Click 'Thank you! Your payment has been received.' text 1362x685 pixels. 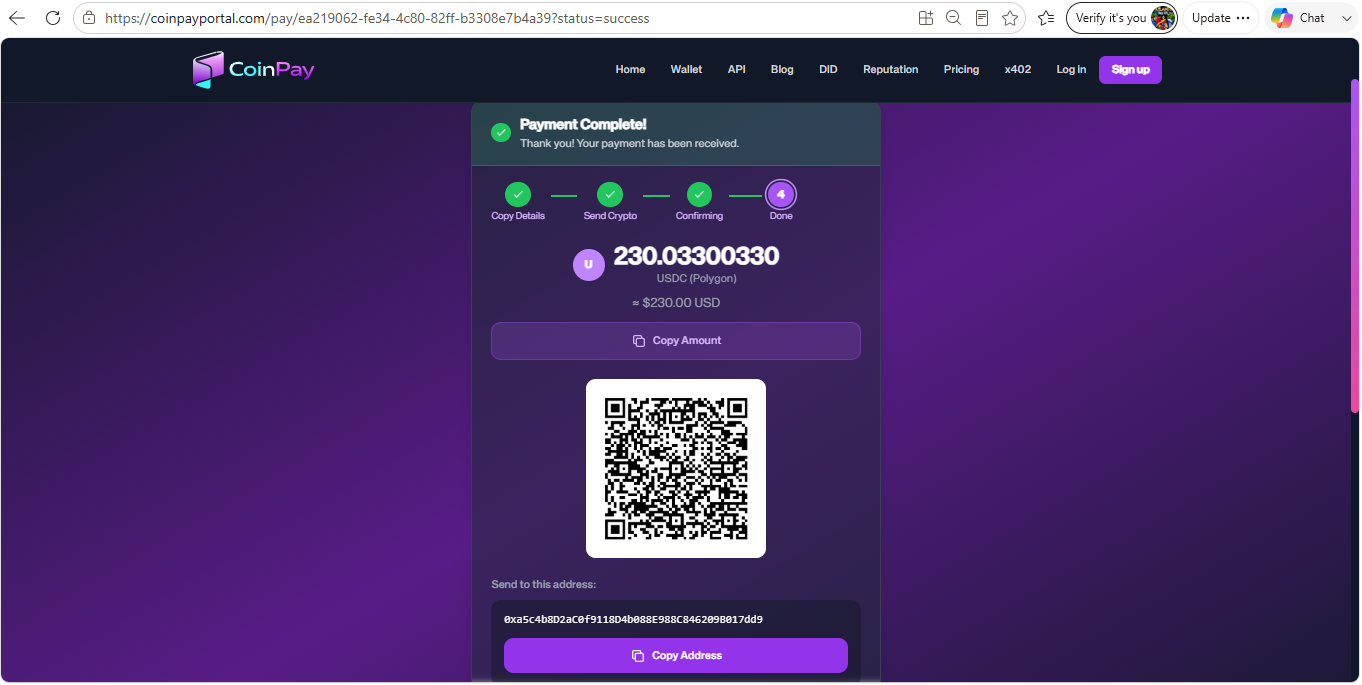629,144
